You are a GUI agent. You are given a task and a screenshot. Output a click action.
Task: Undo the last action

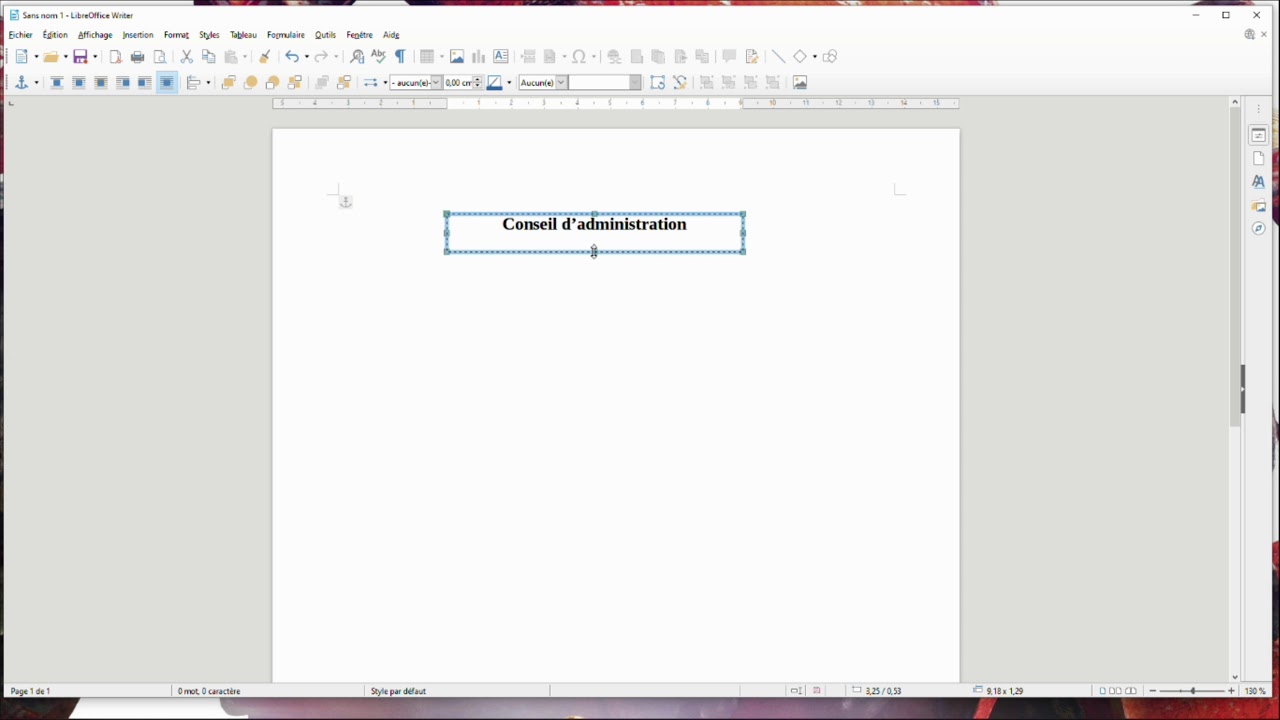click(x=291, y=57)
